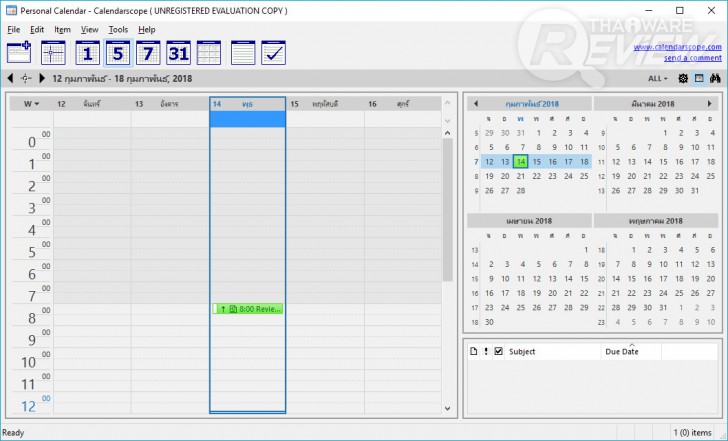Viewport: 728px width, 441px height.
Task: Go to previous week arrow
Action: [x=10, y=78]
